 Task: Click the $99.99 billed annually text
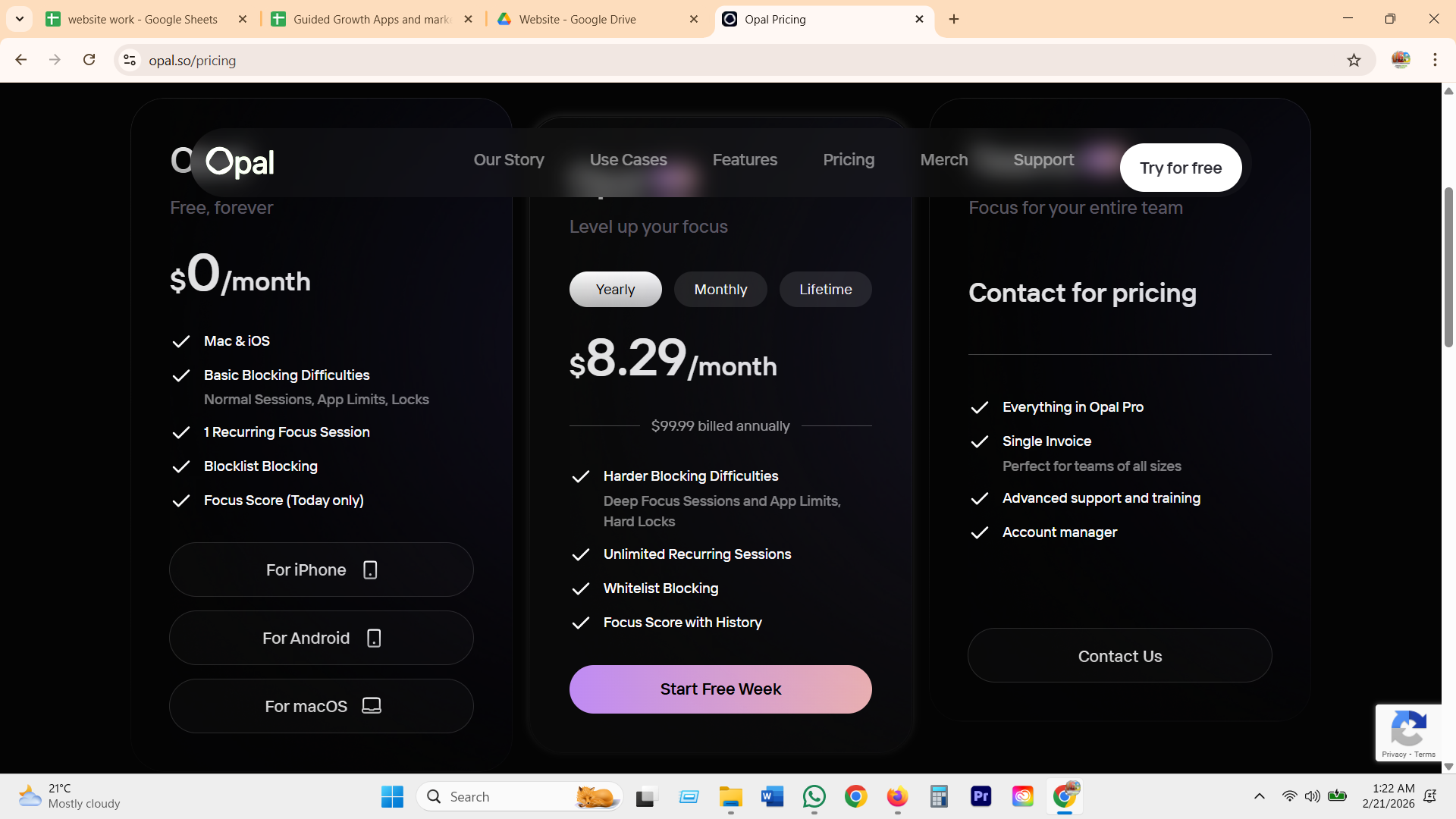click(720, 426)
